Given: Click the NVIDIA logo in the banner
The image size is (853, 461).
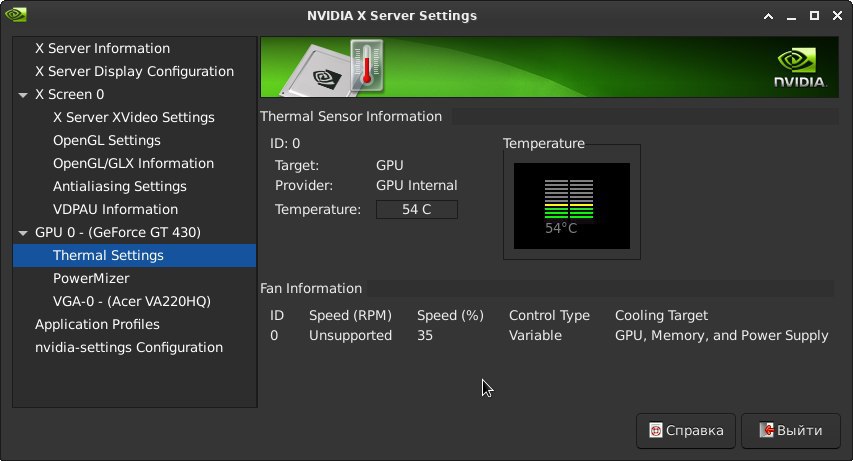Looking at the screenshot, I should (799, 67).
